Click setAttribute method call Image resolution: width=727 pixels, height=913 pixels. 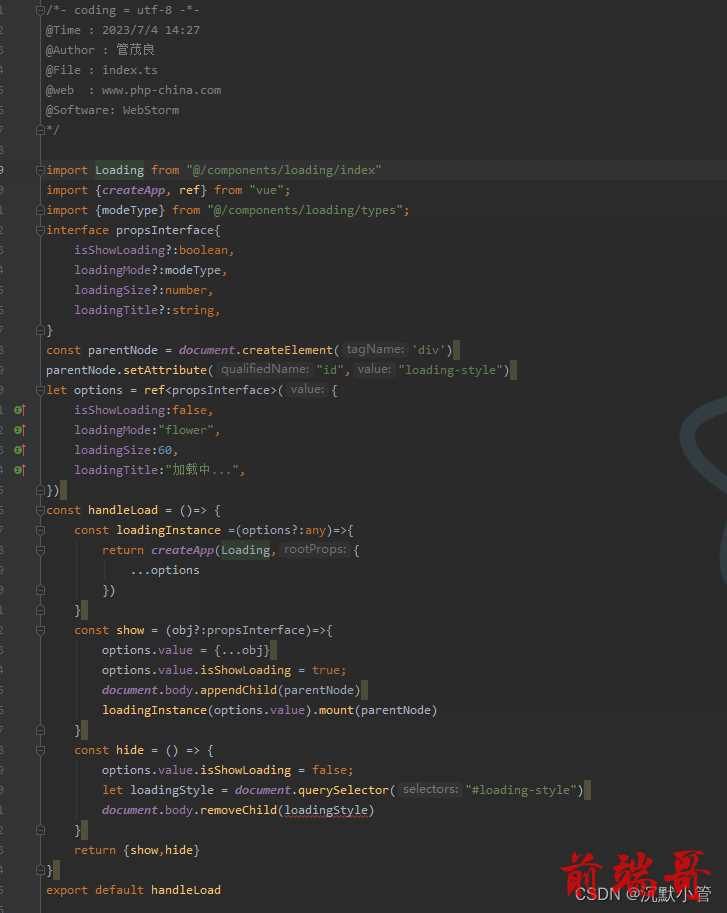click(165, 370)
